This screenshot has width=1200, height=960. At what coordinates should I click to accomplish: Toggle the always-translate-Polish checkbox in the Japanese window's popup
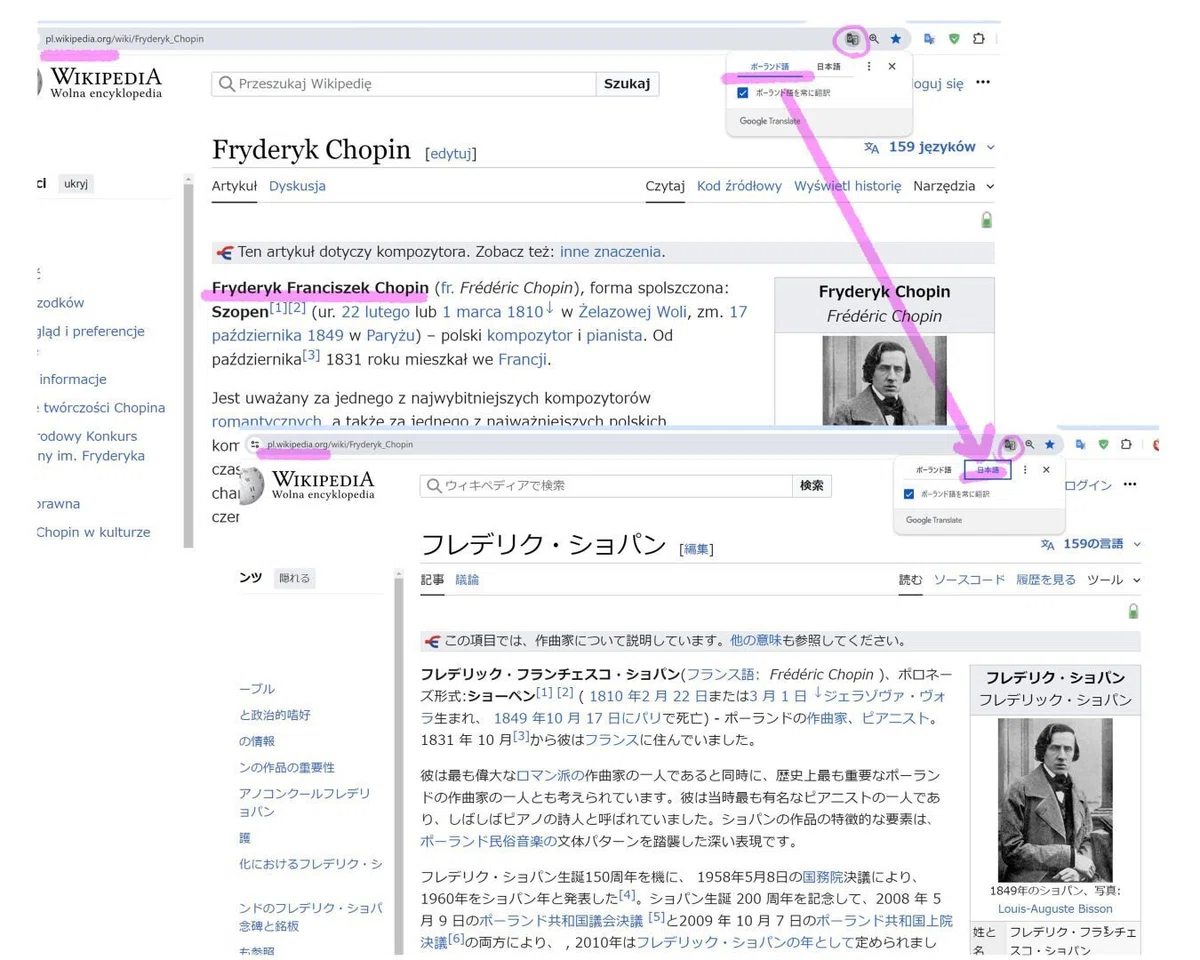tap(908, 494)
